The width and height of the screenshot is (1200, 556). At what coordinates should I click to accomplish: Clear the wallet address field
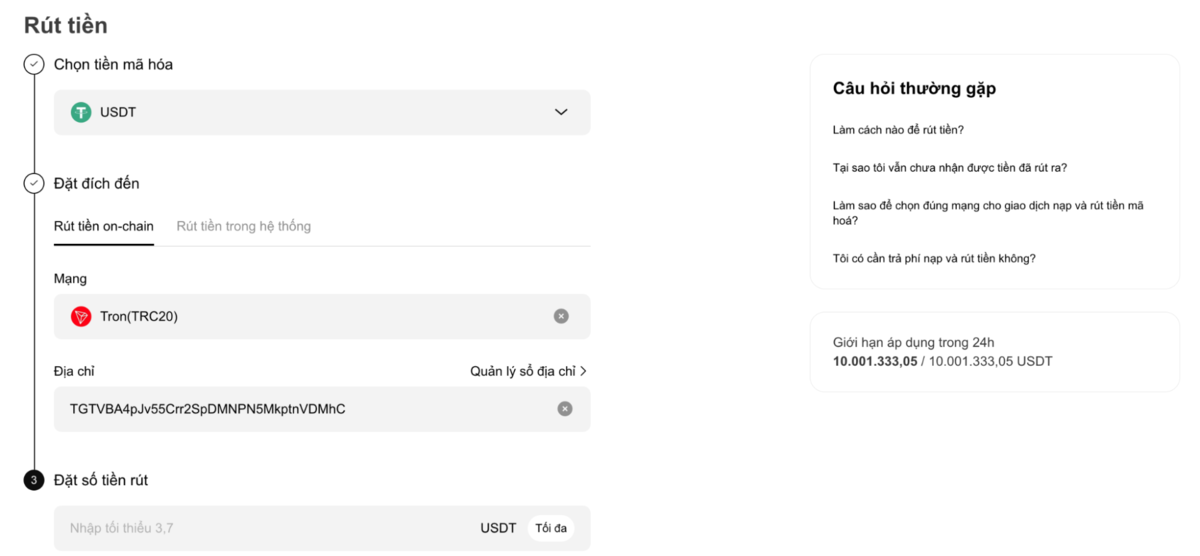565,409
